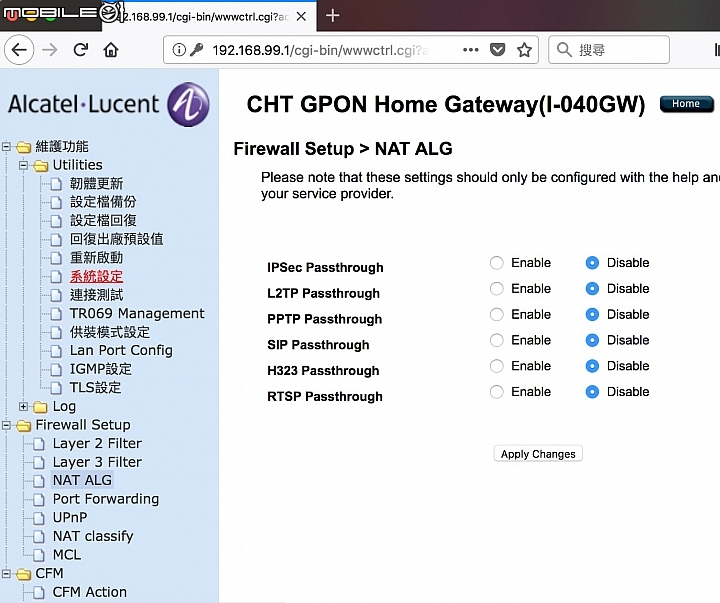Enable SIP Passthrough
This screenshot has height=603, width=720.
coord(496,340)
